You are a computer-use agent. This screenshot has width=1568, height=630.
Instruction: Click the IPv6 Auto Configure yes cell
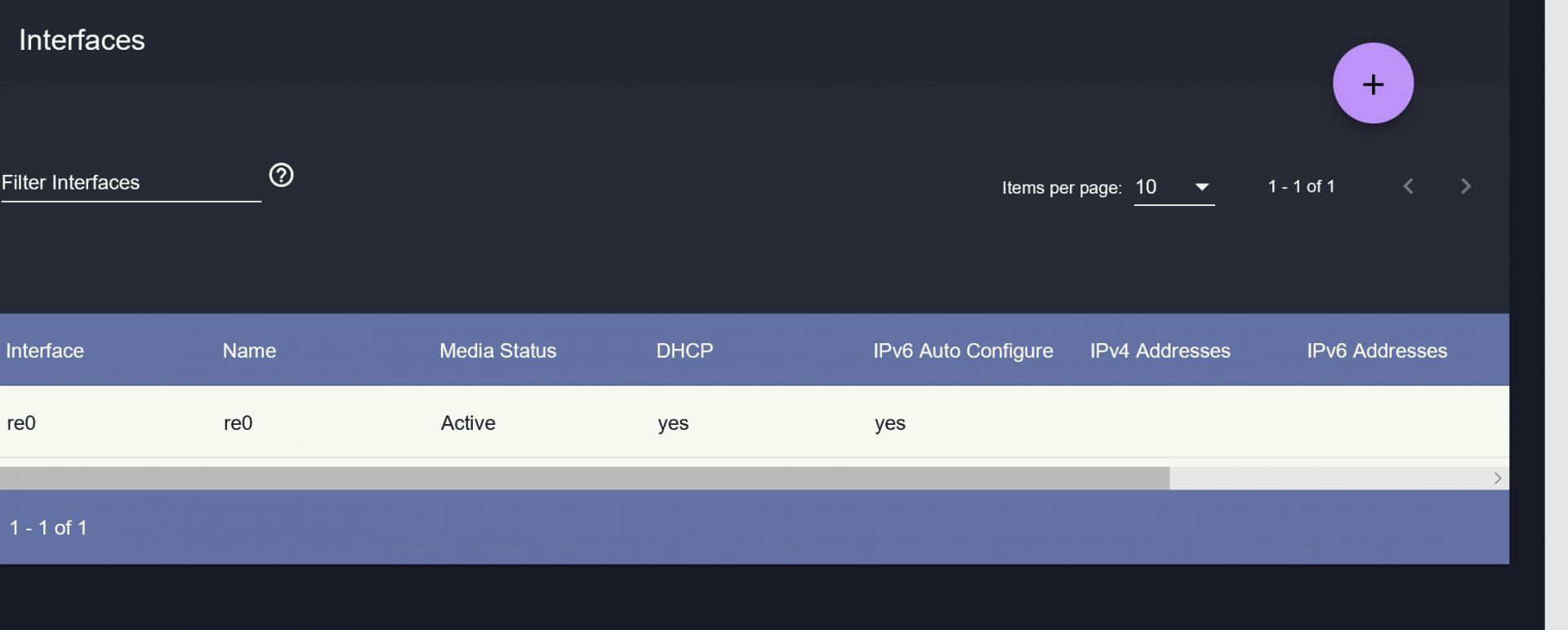coord(890,423)
